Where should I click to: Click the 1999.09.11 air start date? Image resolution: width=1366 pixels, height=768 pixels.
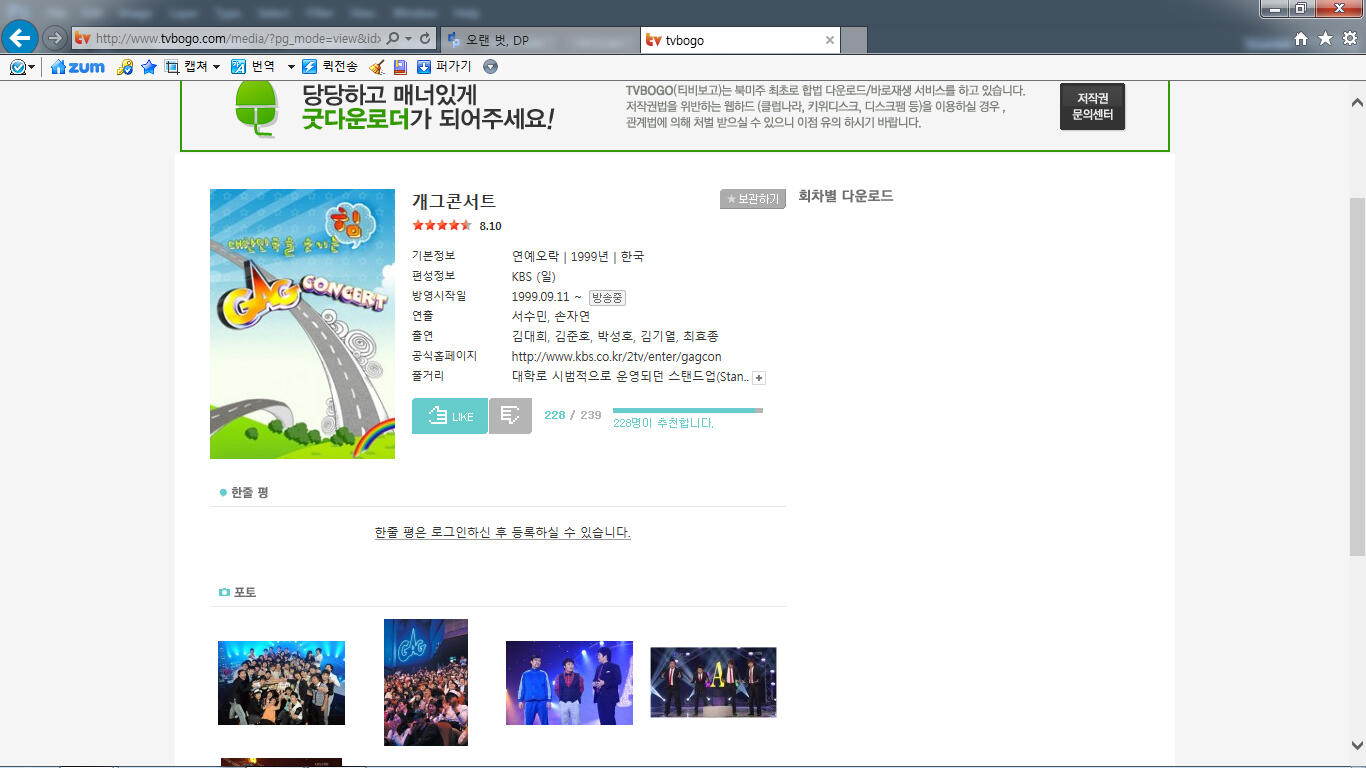point(540,297)
